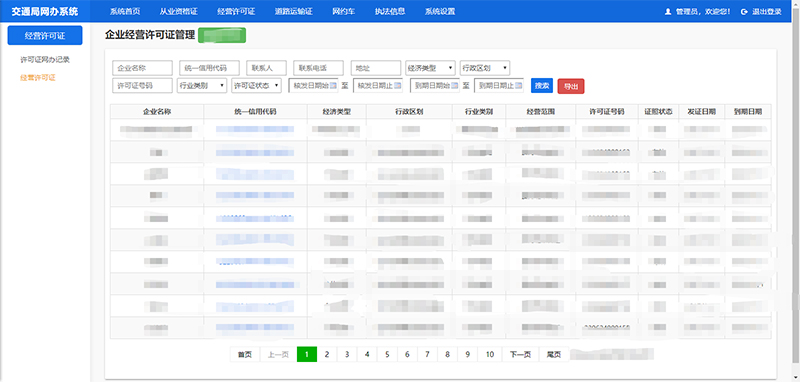This screenshot has height=382, width=800.
Task: Go to 从业资格证 in top menu
Action: (179, 11)
